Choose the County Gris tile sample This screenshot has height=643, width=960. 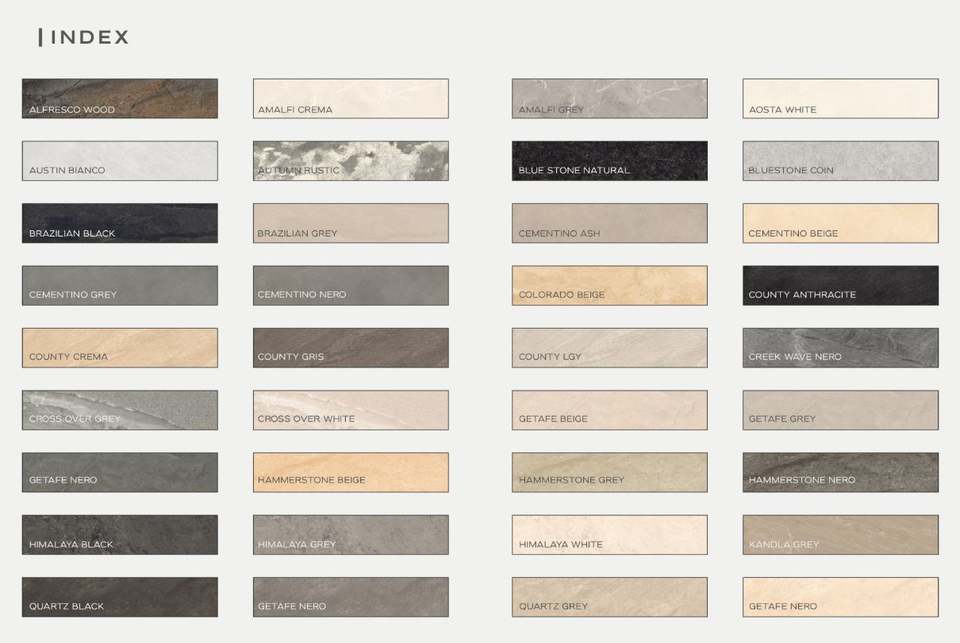tap(351, 348)
